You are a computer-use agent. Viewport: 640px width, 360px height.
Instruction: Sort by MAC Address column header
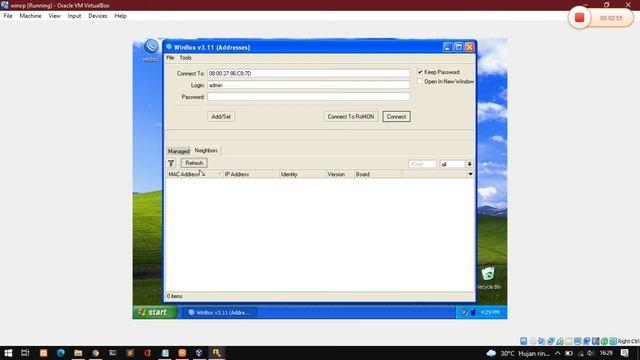pos(194,174)
